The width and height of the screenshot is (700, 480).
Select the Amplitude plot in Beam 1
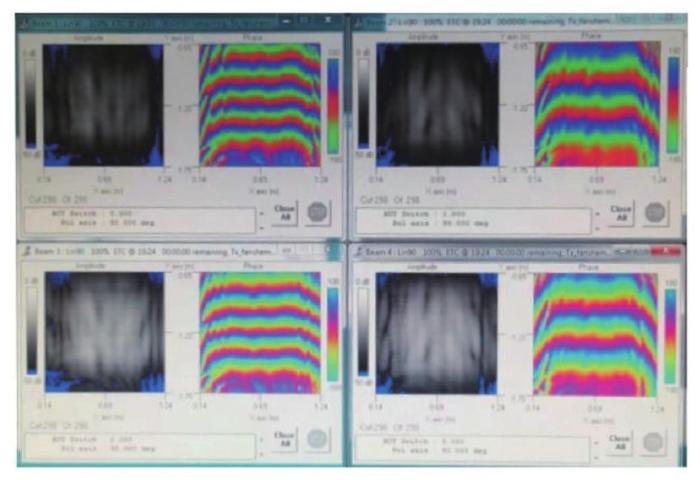(x=104, y=105)
